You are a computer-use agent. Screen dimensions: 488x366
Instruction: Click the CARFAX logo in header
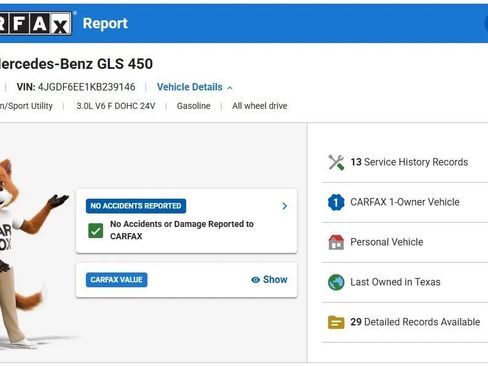coord(35,23)
